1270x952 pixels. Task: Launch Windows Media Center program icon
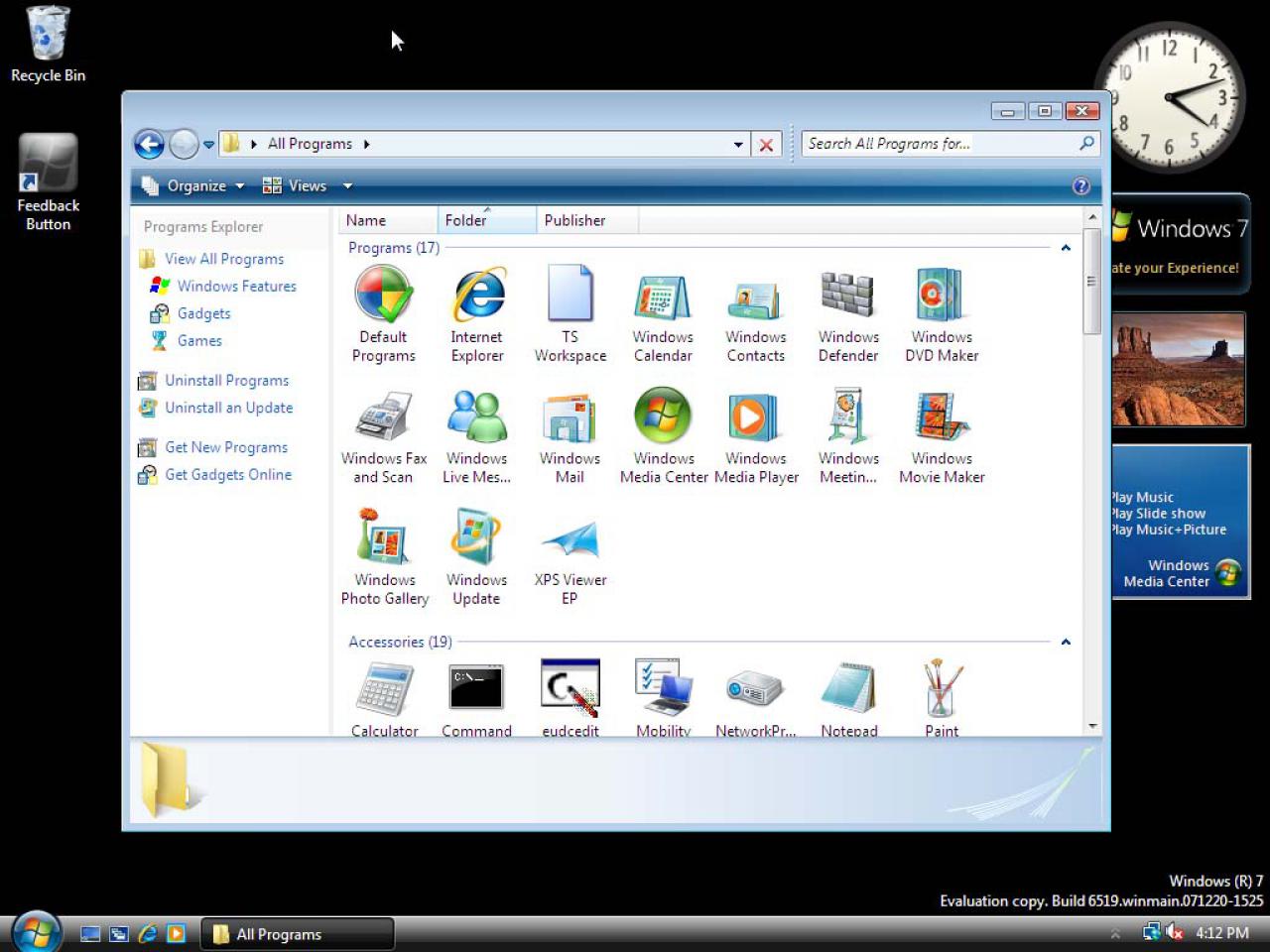pos(664,436)
